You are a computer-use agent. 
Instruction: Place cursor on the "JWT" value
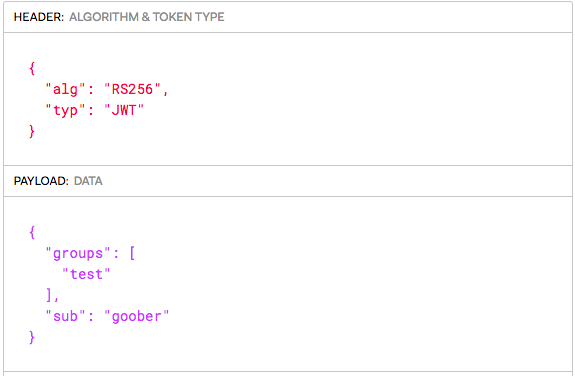[124, 110]
